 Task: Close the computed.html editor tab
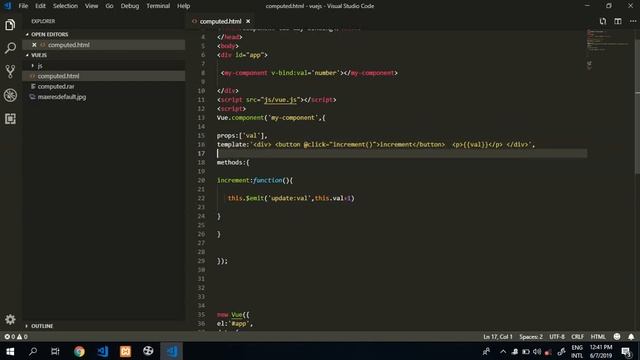248,21
